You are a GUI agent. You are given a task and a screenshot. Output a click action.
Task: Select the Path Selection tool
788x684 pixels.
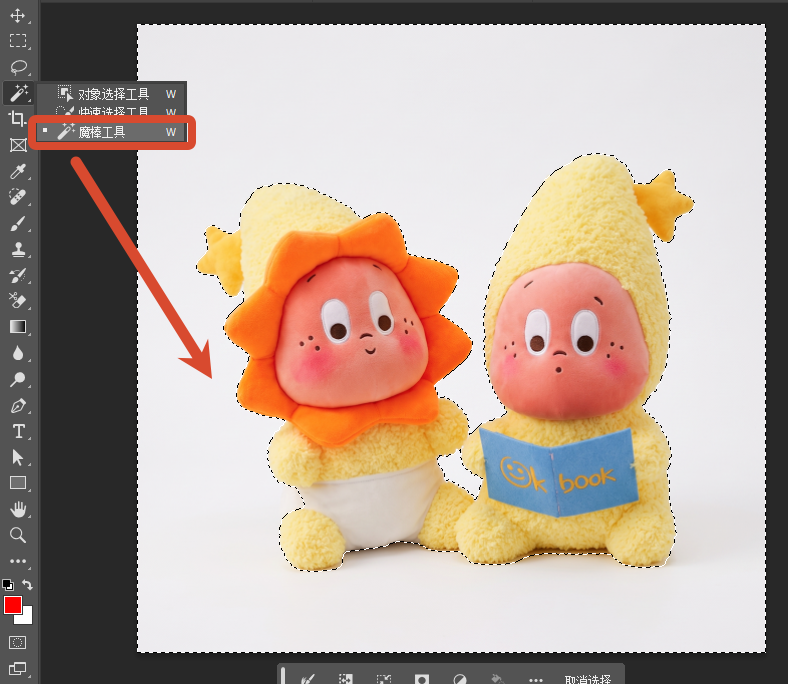[18, 457]
